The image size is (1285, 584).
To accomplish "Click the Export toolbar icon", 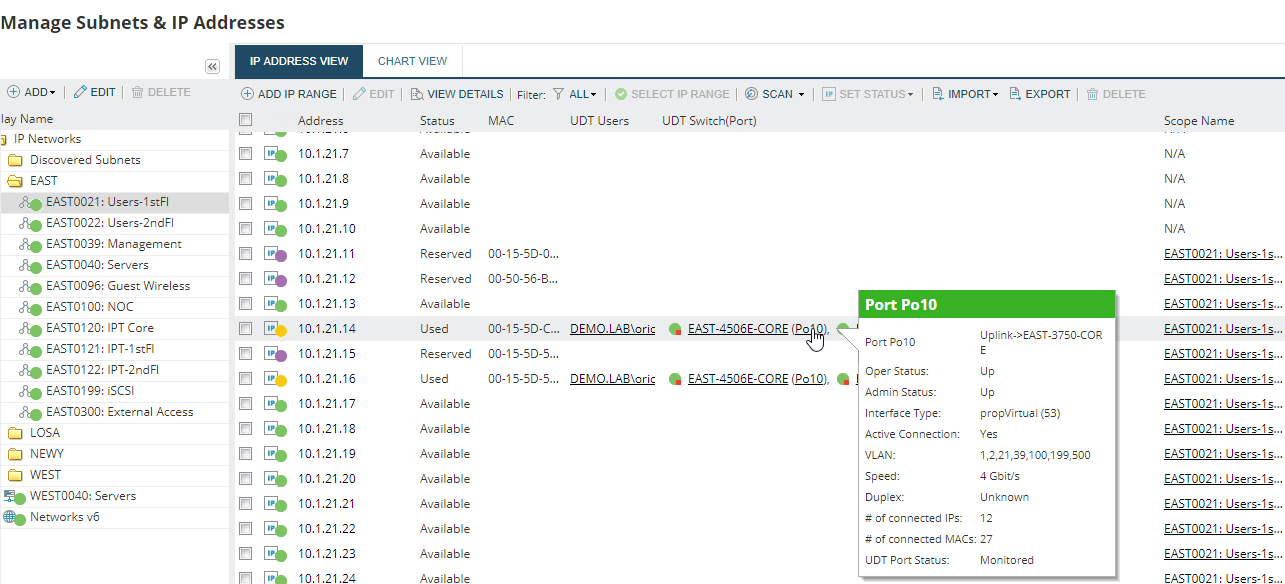I will [1015, 94].
